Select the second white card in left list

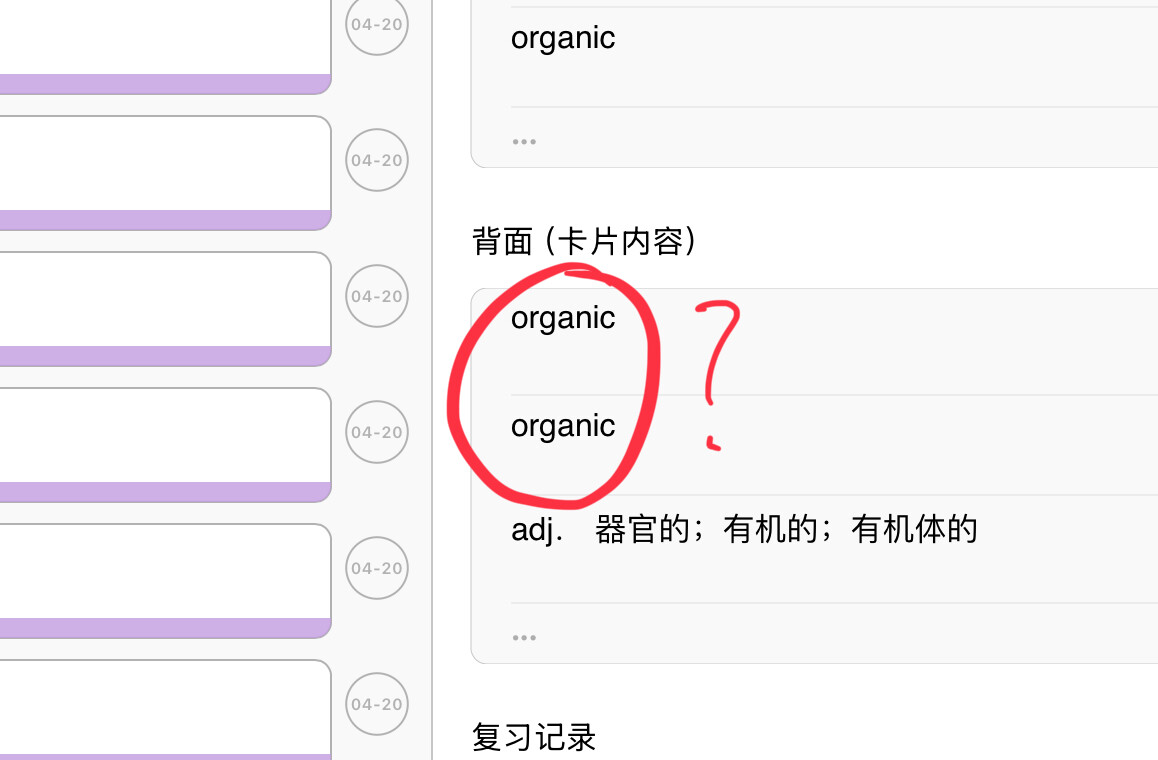[165, 173]
